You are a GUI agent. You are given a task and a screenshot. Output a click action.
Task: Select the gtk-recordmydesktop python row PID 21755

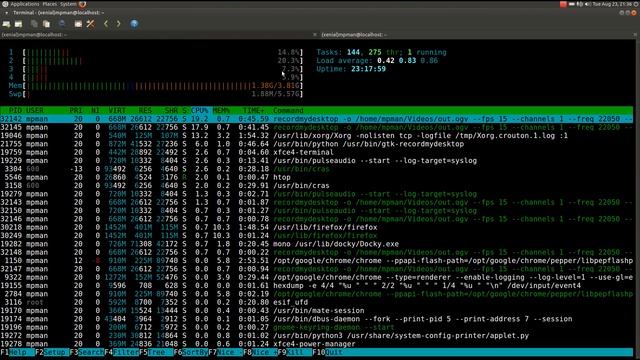316,144
